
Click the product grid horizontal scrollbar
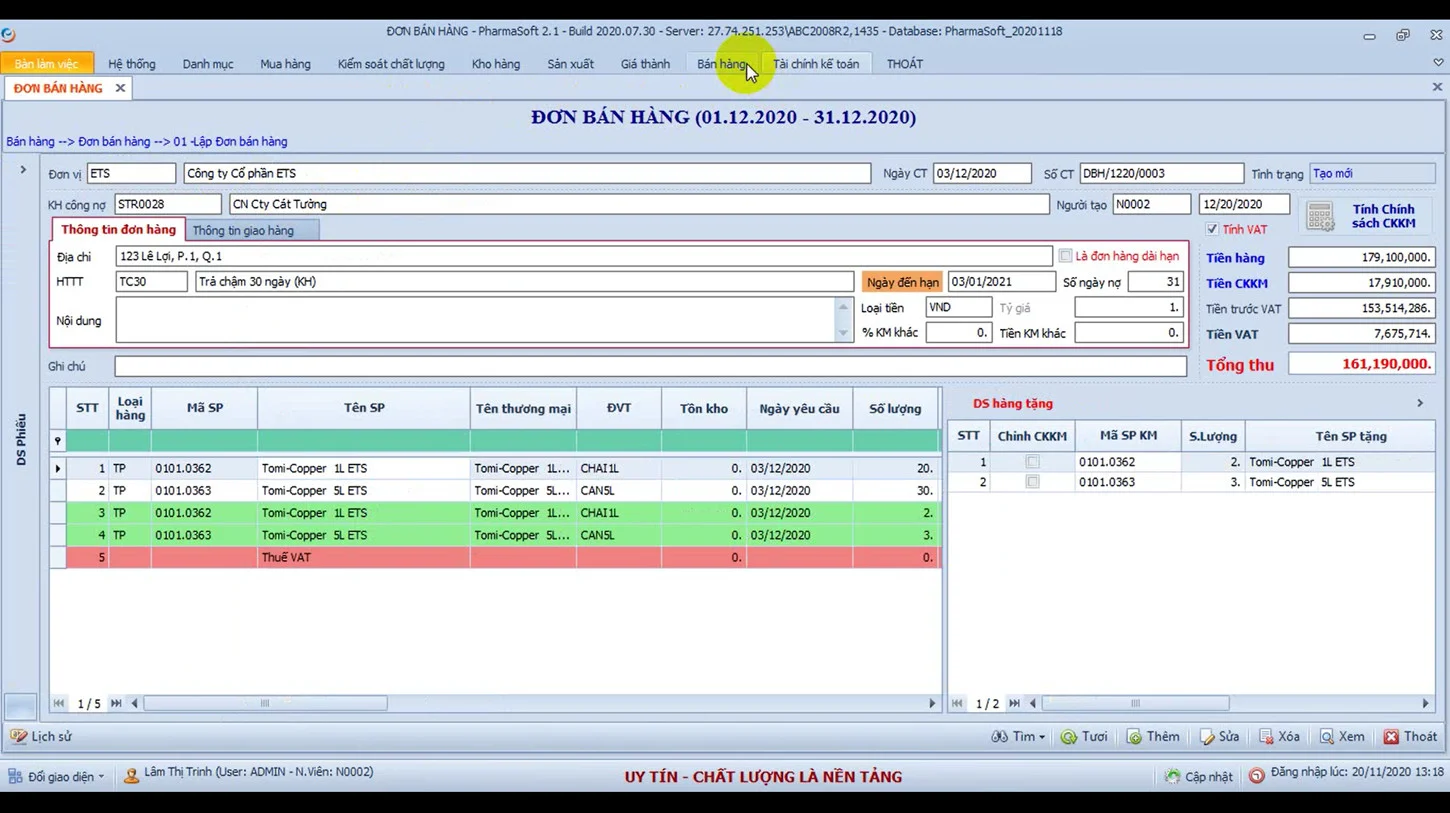click(265, 704)
